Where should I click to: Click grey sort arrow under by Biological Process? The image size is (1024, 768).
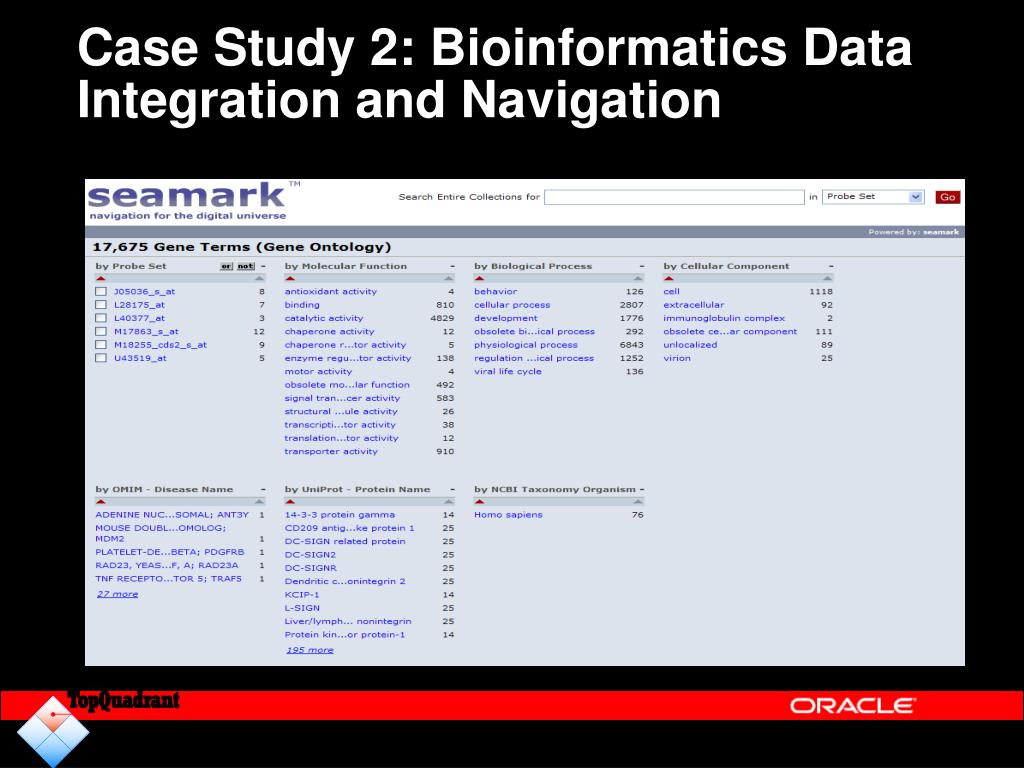coord(638,279)
